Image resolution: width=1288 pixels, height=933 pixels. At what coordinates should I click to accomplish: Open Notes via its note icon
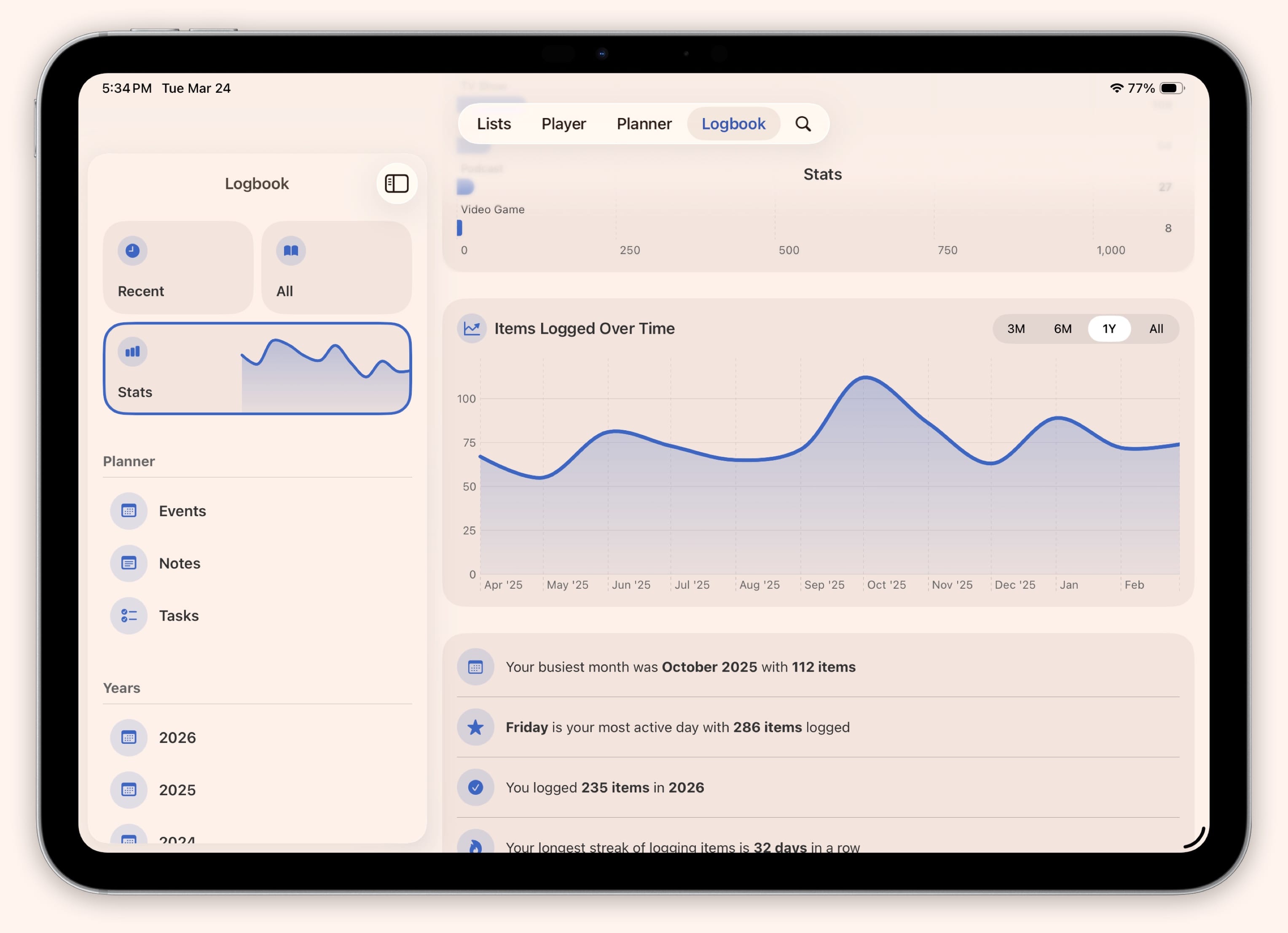[x=129, y=563]
